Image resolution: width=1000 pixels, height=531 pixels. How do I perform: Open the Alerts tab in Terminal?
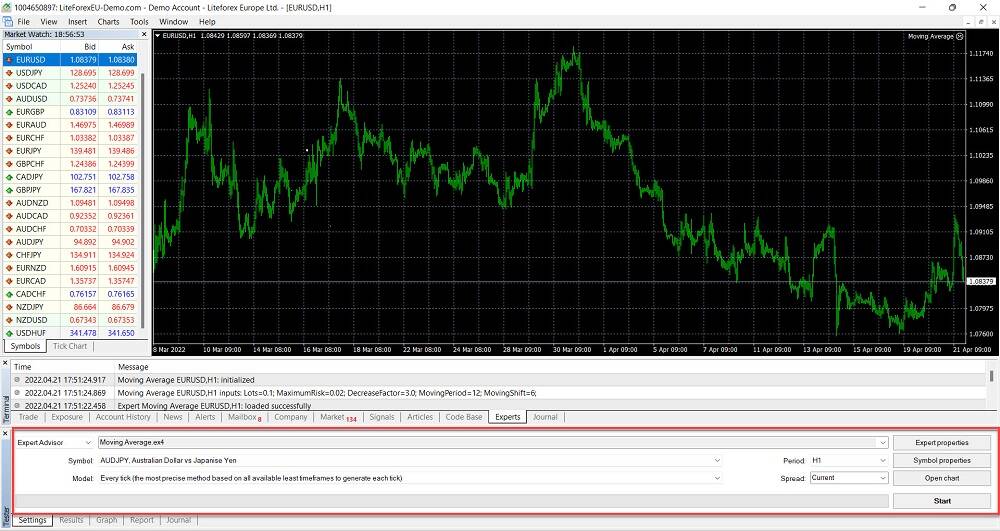[205, 417]
